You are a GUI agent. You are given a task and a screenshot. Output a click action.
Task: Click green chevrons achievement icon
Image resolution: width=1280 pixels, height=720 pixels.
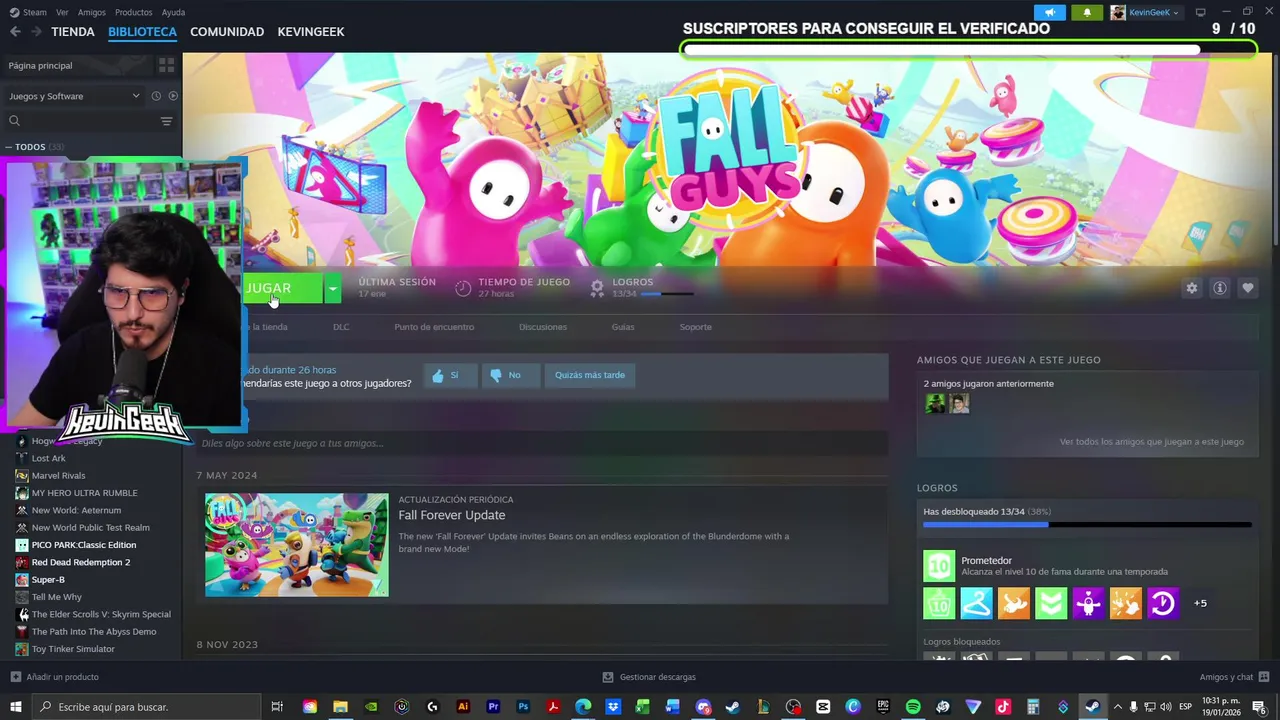point(1051,603)
